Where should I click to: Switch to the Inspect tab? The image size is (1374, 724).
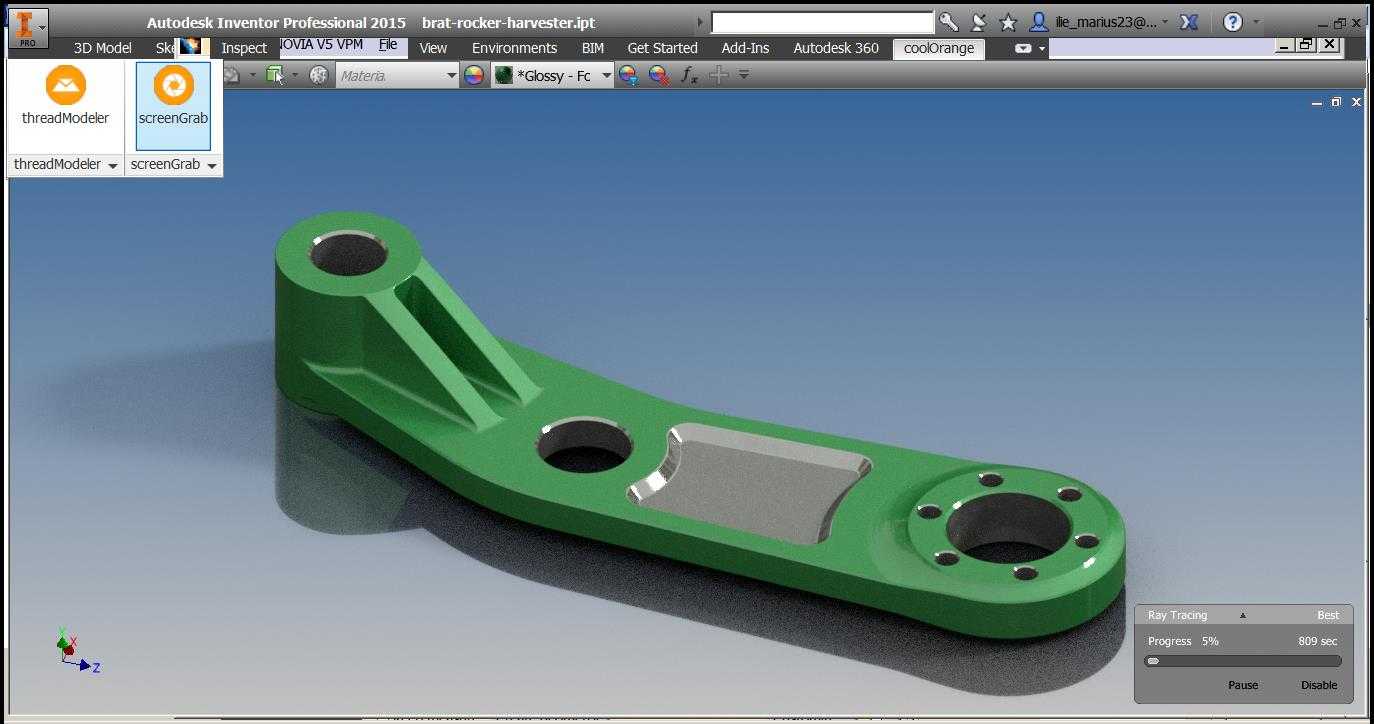tap(244, 48)
